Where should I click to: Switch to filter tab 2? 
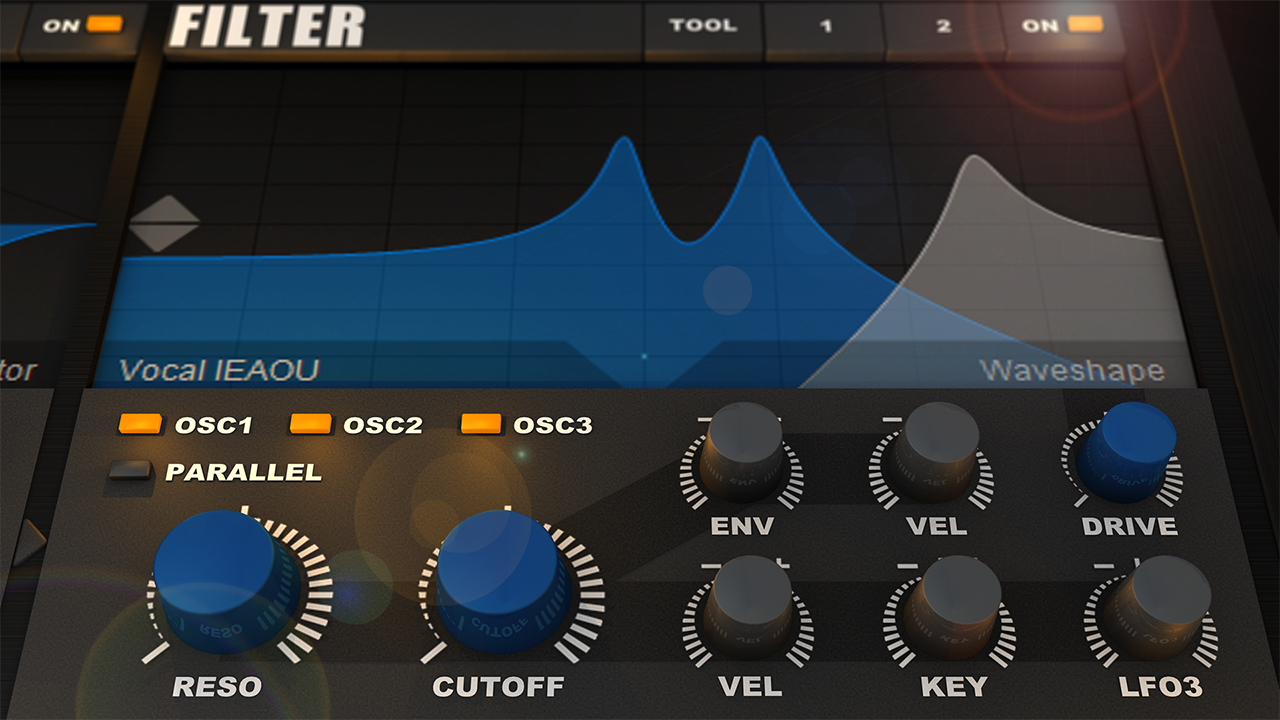point(944,27)
